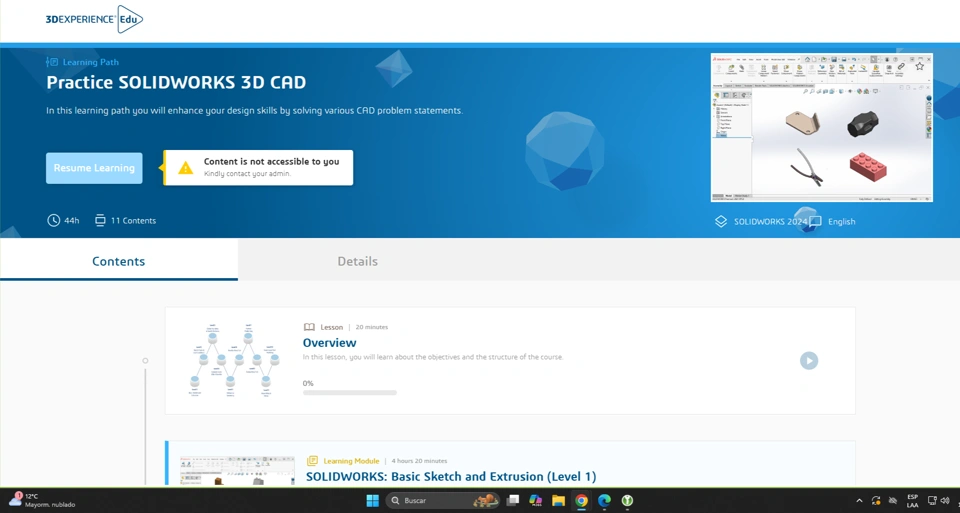
Task: Open the Overview lesson title link
Action: pyautogui.click(x=329, y=343)
